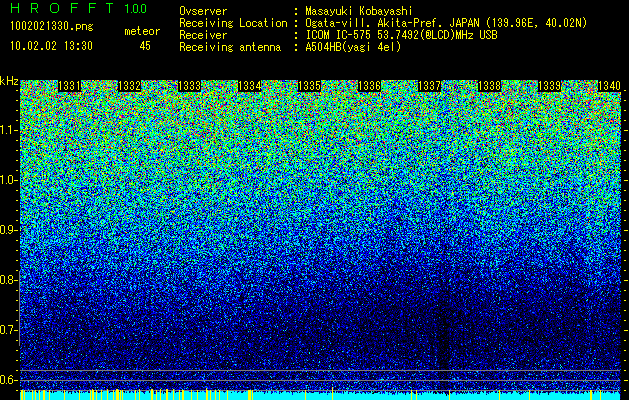
Task: Click the meteor count value 45
Action: coord(145,46)
